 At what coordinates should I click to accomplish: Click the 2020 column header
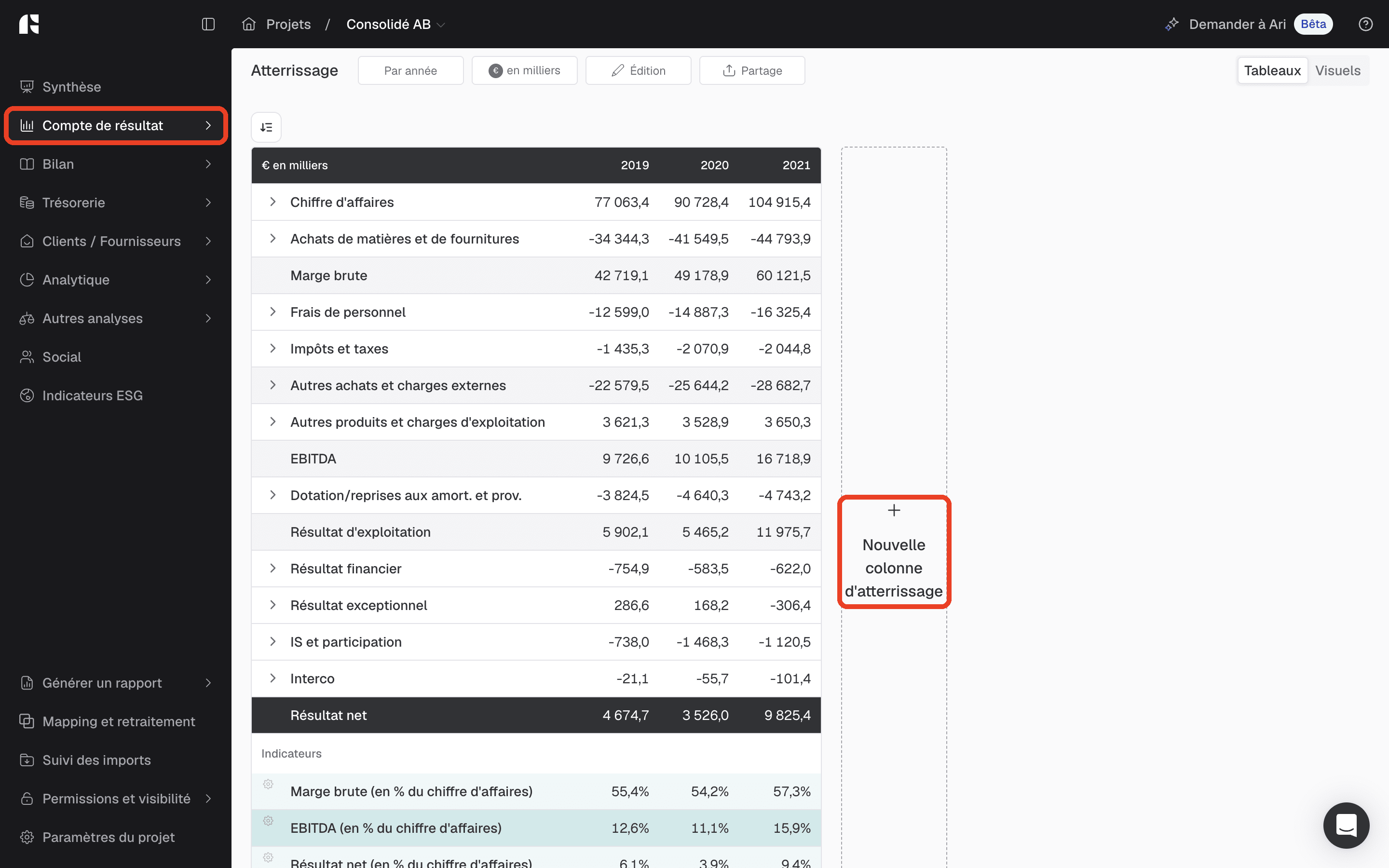pyautogui.click(x=715, y=165)
